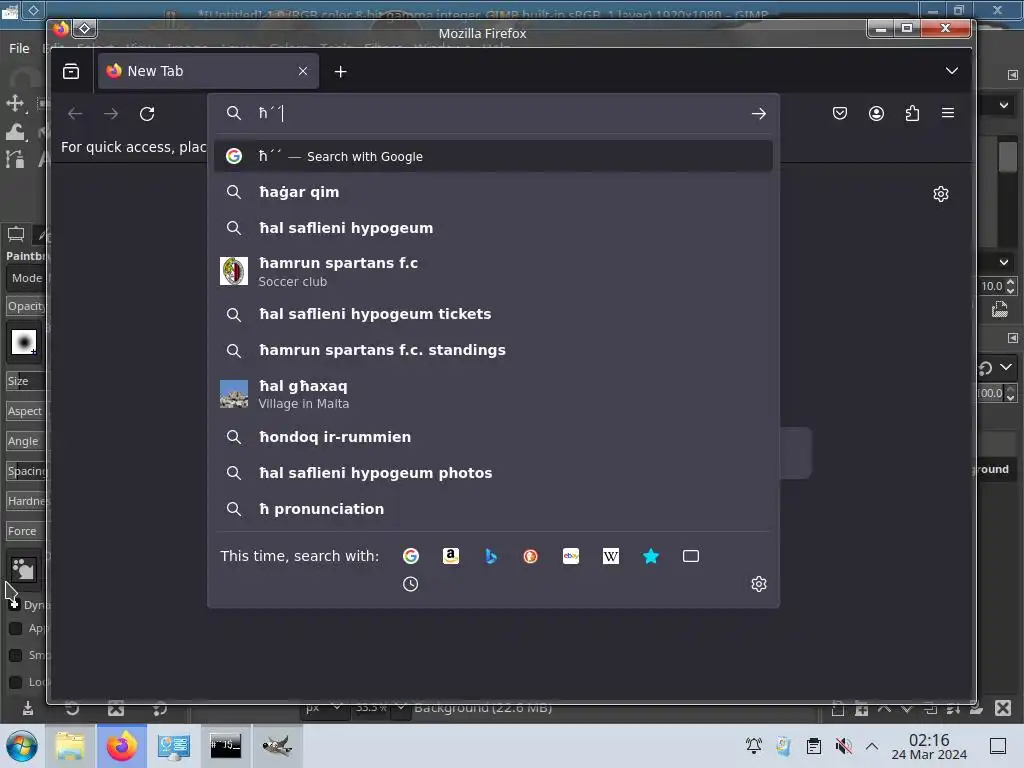
Task: Open Firefox View icon left of the tab
Action: (71, 71)
